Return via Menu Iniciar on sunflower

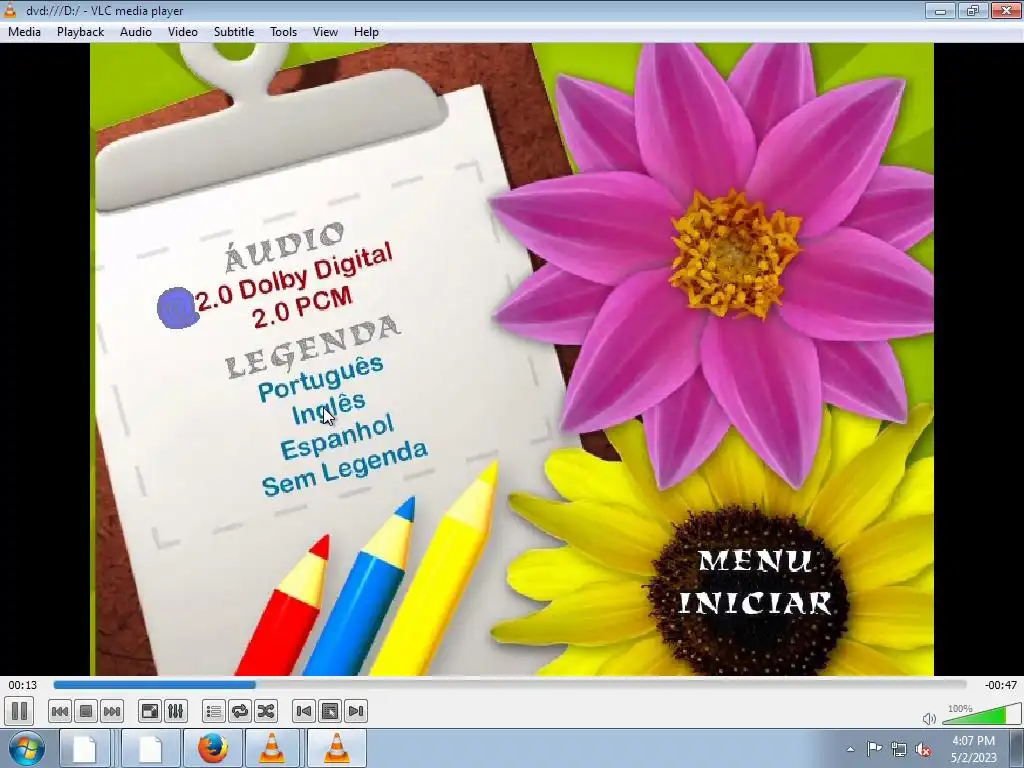755,583
